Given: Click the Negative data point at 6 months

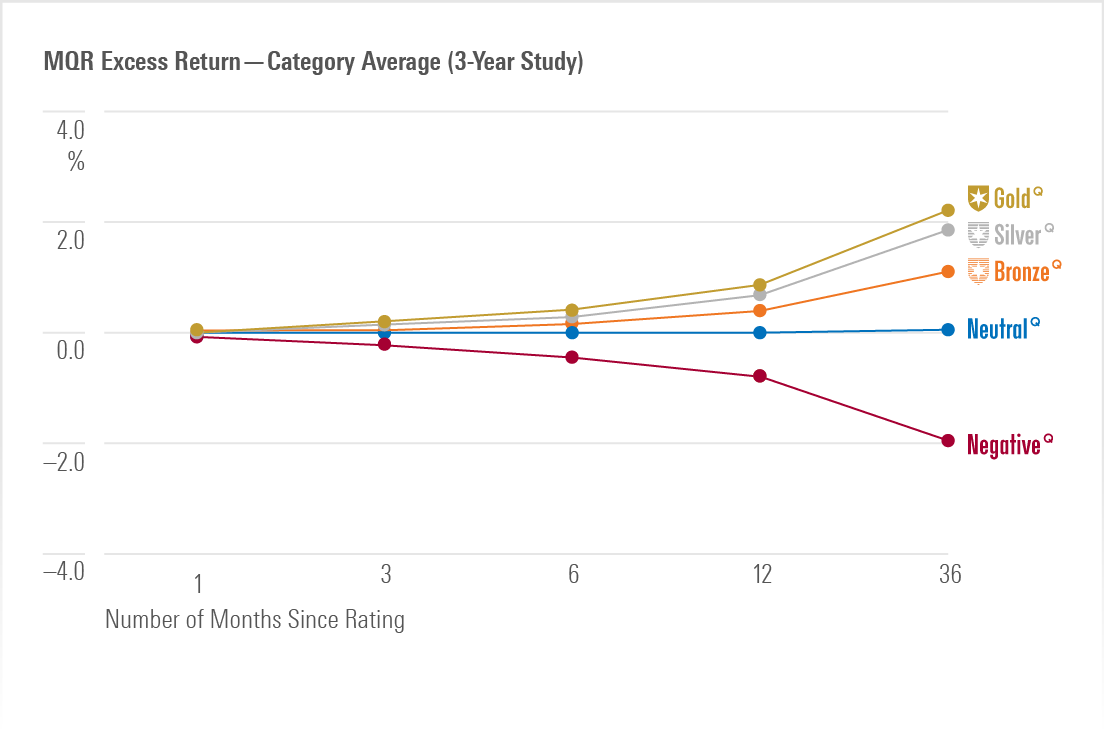Looking at the screenshot, I should (572, 357).
